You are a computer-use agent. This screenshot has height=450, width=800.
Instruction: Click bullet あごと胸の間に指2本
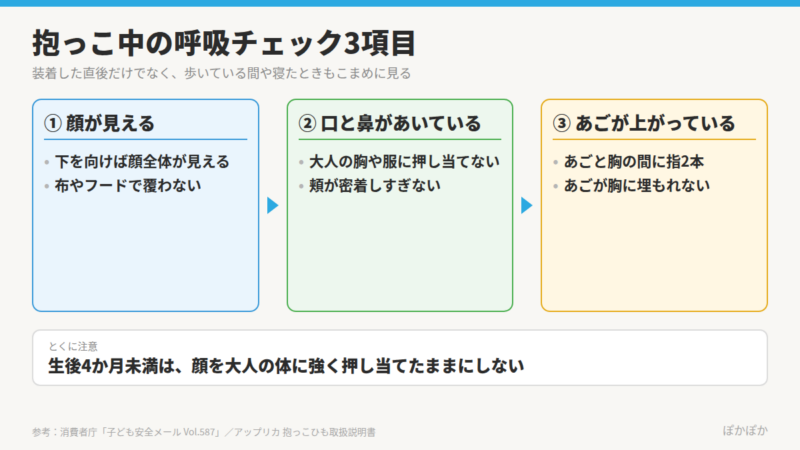[x=634, y=162]
